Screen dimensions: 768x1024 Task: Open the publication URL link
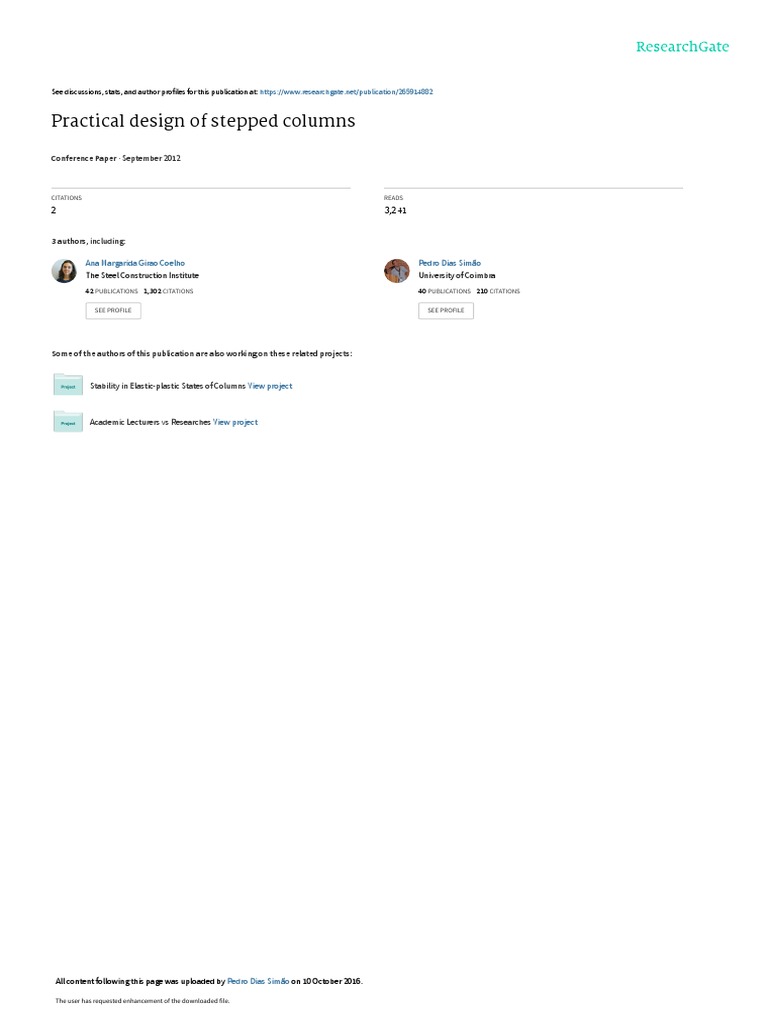point(346,92)
